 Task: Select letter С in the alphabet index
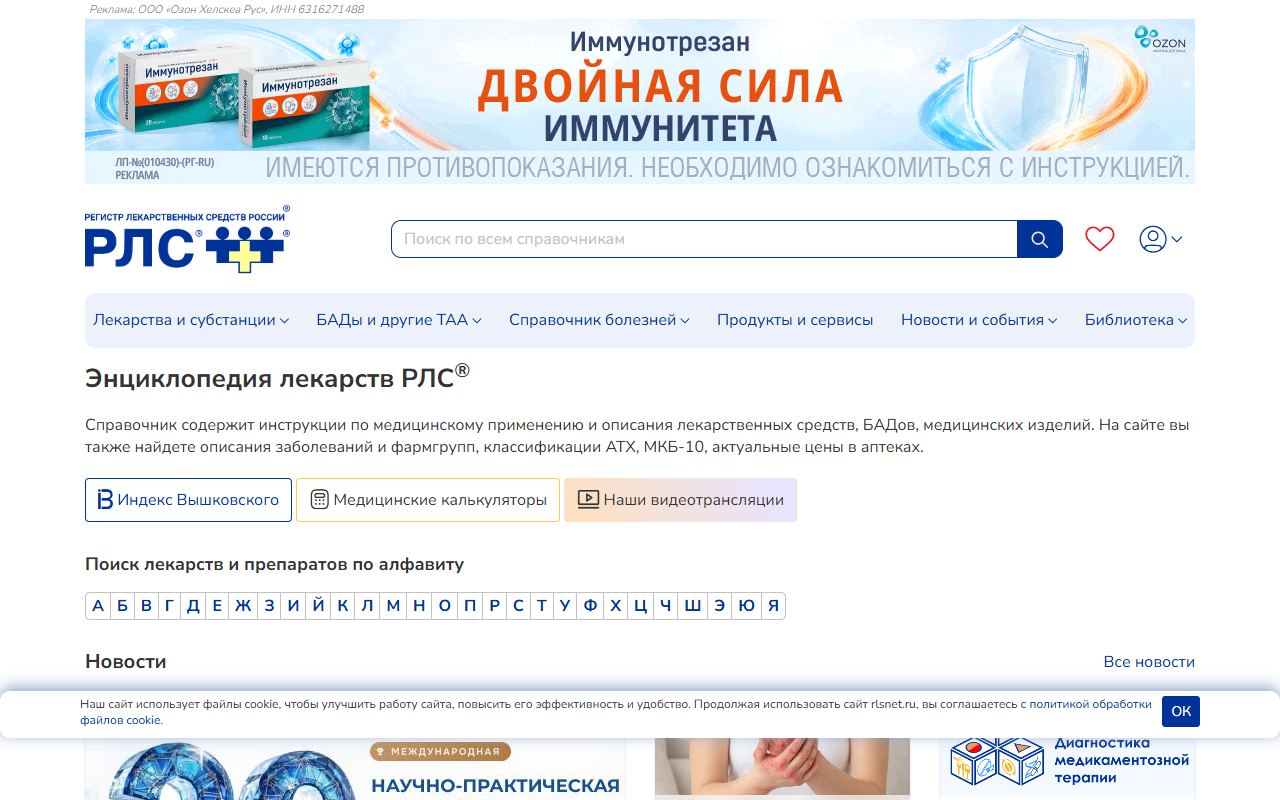pyautogui.click(x=518, y=606)
